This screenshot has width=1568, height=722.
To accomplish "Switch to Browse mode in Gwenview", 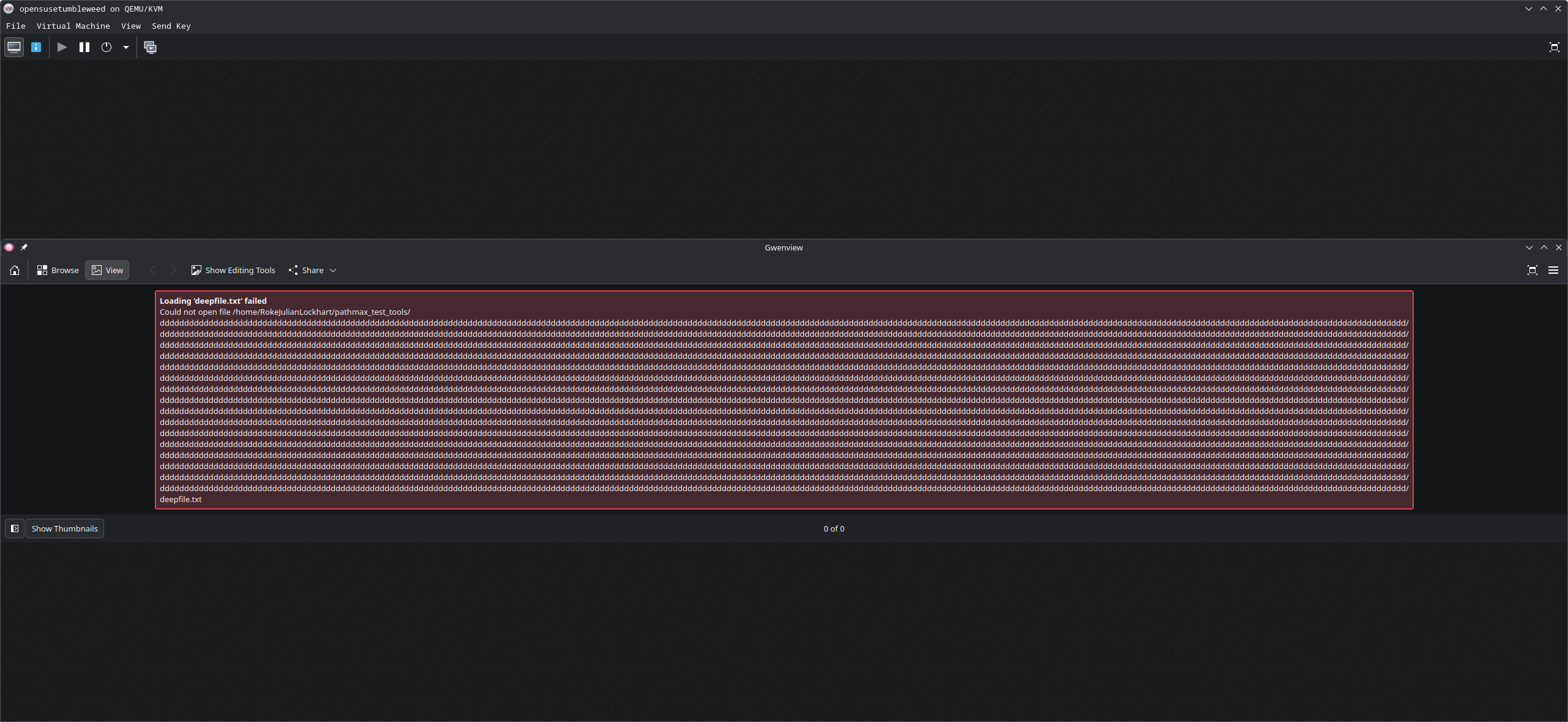I will point(58,270).
